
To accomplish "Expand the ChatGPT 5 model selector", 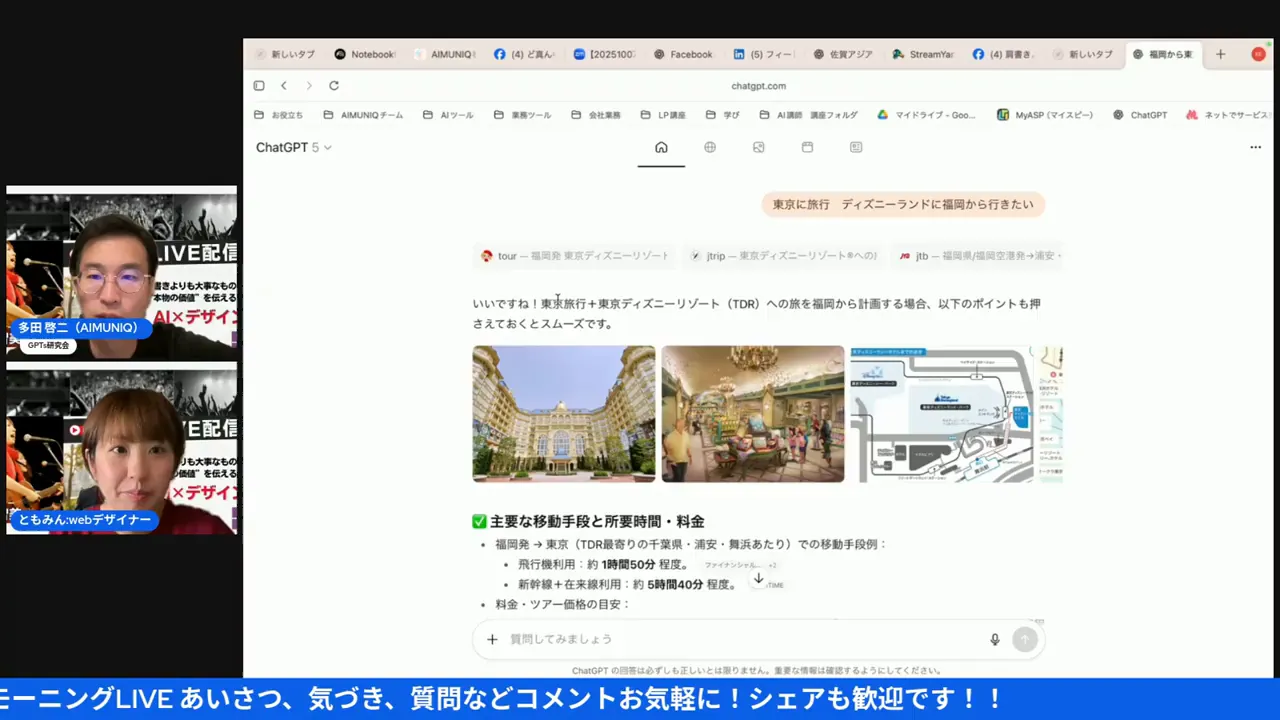I will click(293, 147).
